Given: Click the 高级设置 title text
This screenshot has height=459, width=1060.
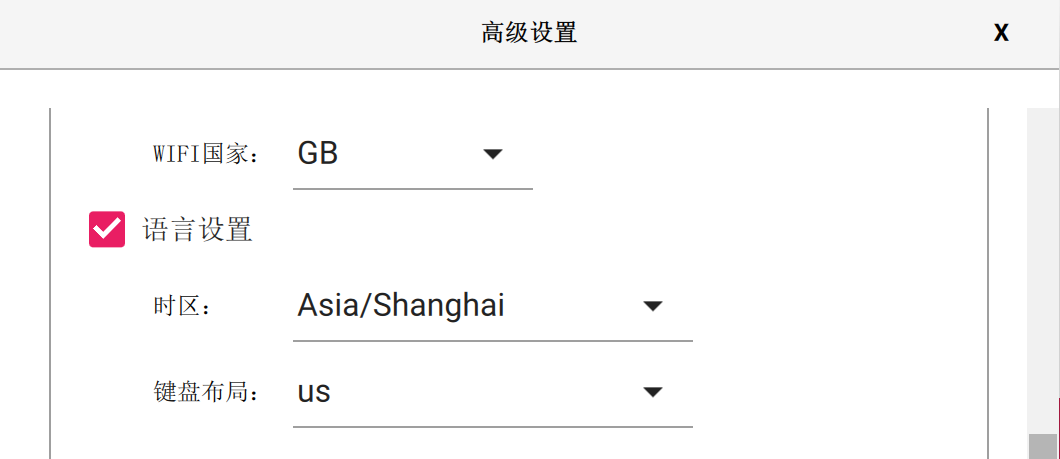Looking at the screenshot, I should (x=529, y=33).
